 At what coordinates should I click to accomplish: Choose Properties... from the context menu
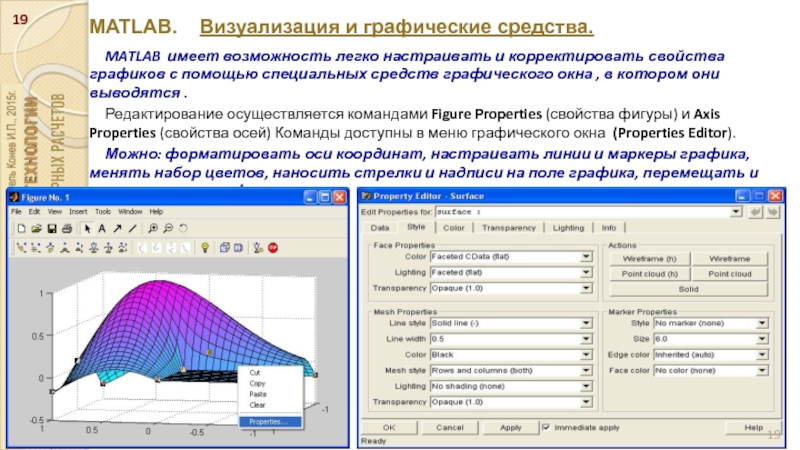(267, 422)
